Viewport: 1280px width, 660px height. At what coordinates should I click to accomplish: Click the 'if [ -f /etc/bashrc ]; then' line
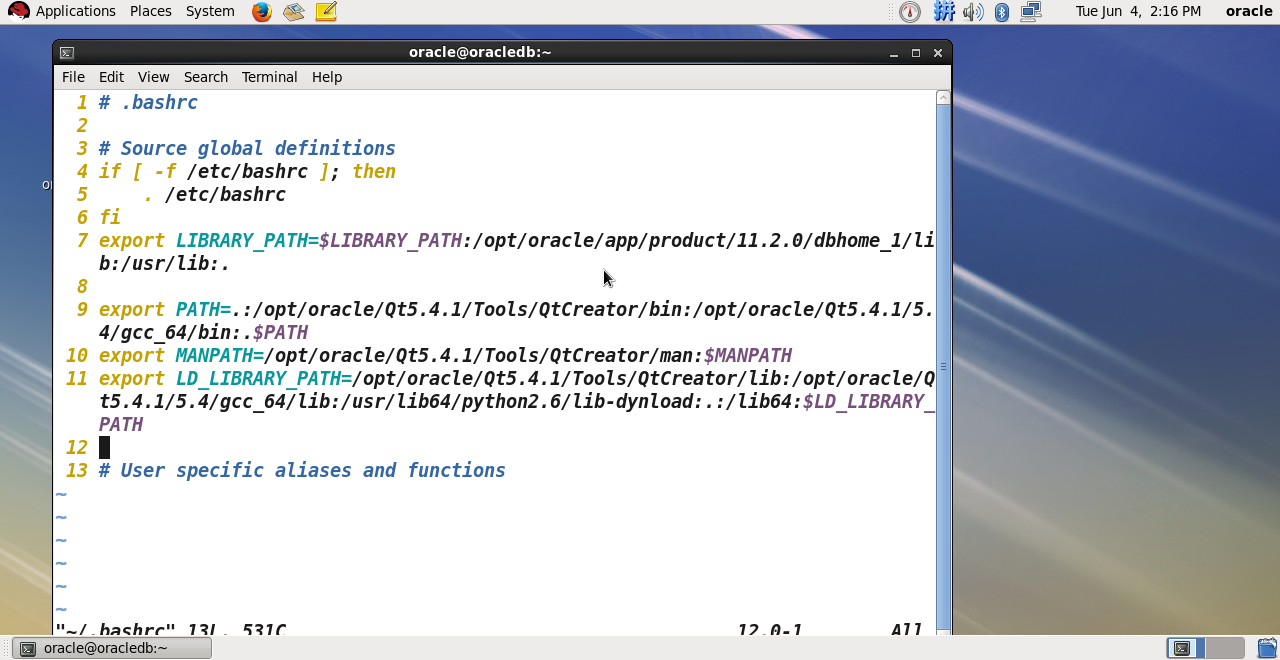pyautogui.click(x=247, y=171)
